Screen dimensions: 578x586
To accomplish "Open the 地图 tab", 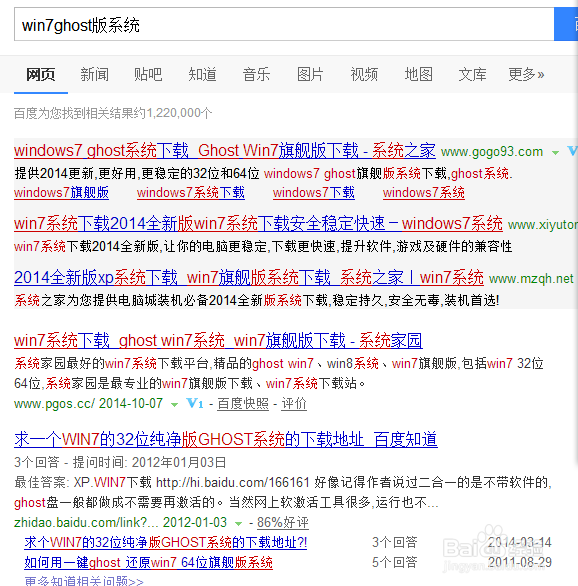I will click(418, 74).
